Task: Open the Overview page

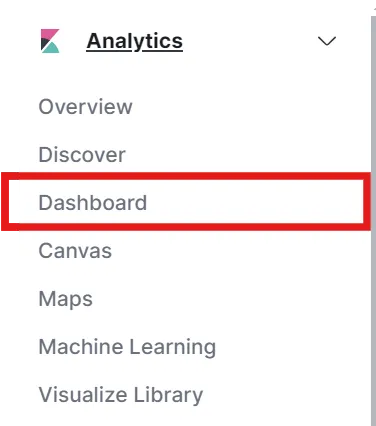Action: tap(86, 107)
